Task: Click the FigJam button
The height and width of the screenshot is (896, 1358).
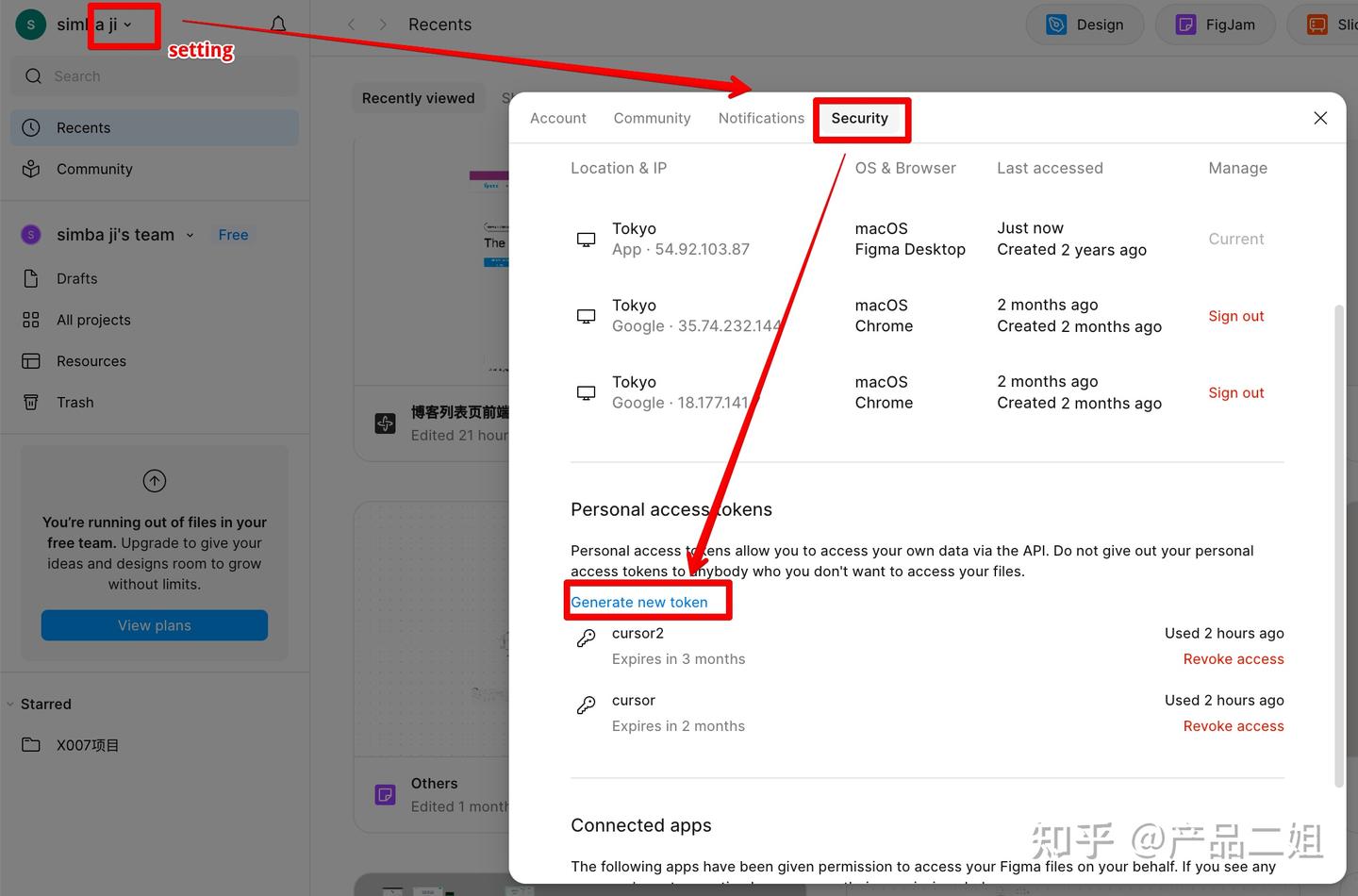Action: [1217, 25]
